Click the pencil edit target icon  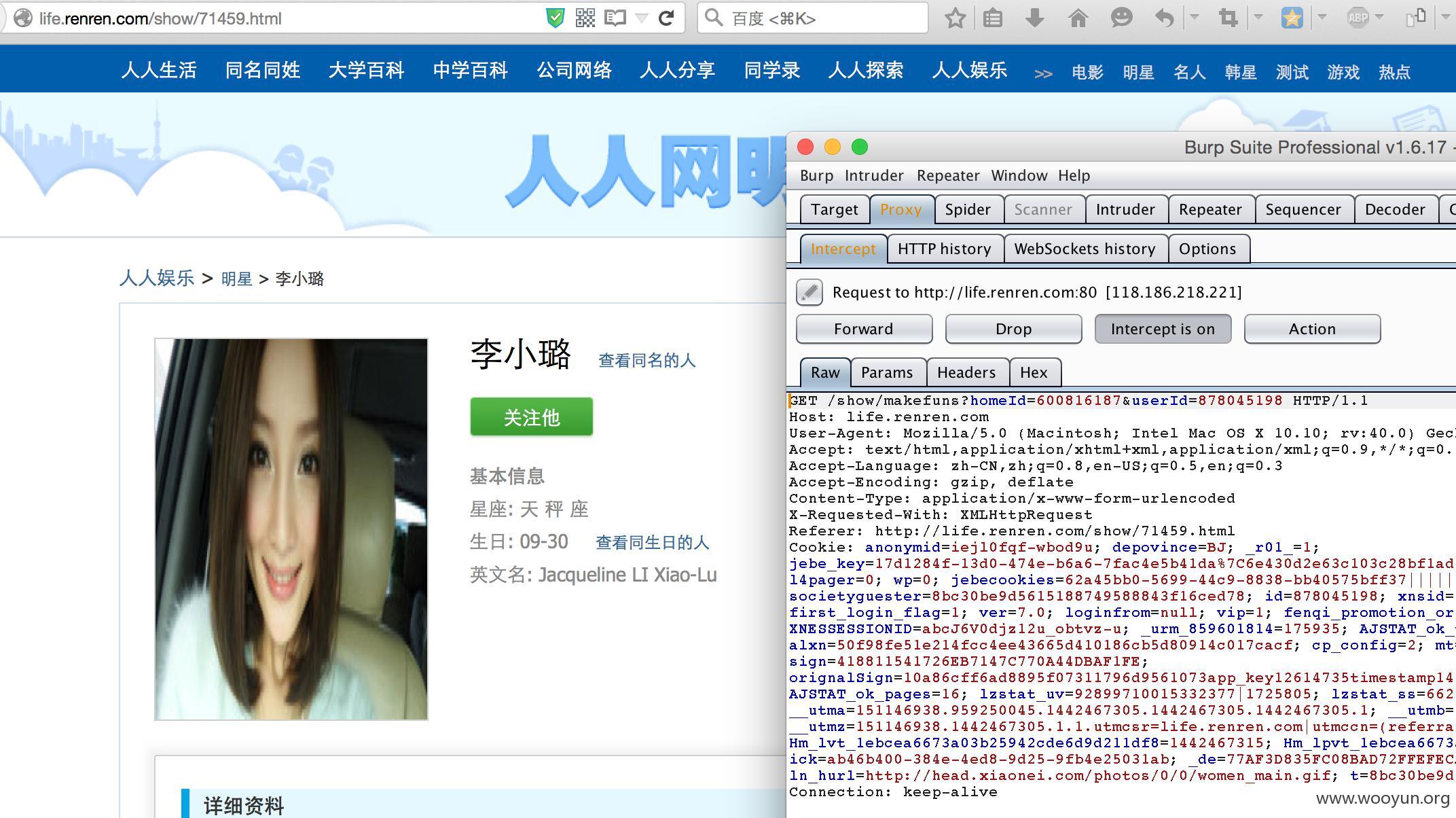click(809, 292)
